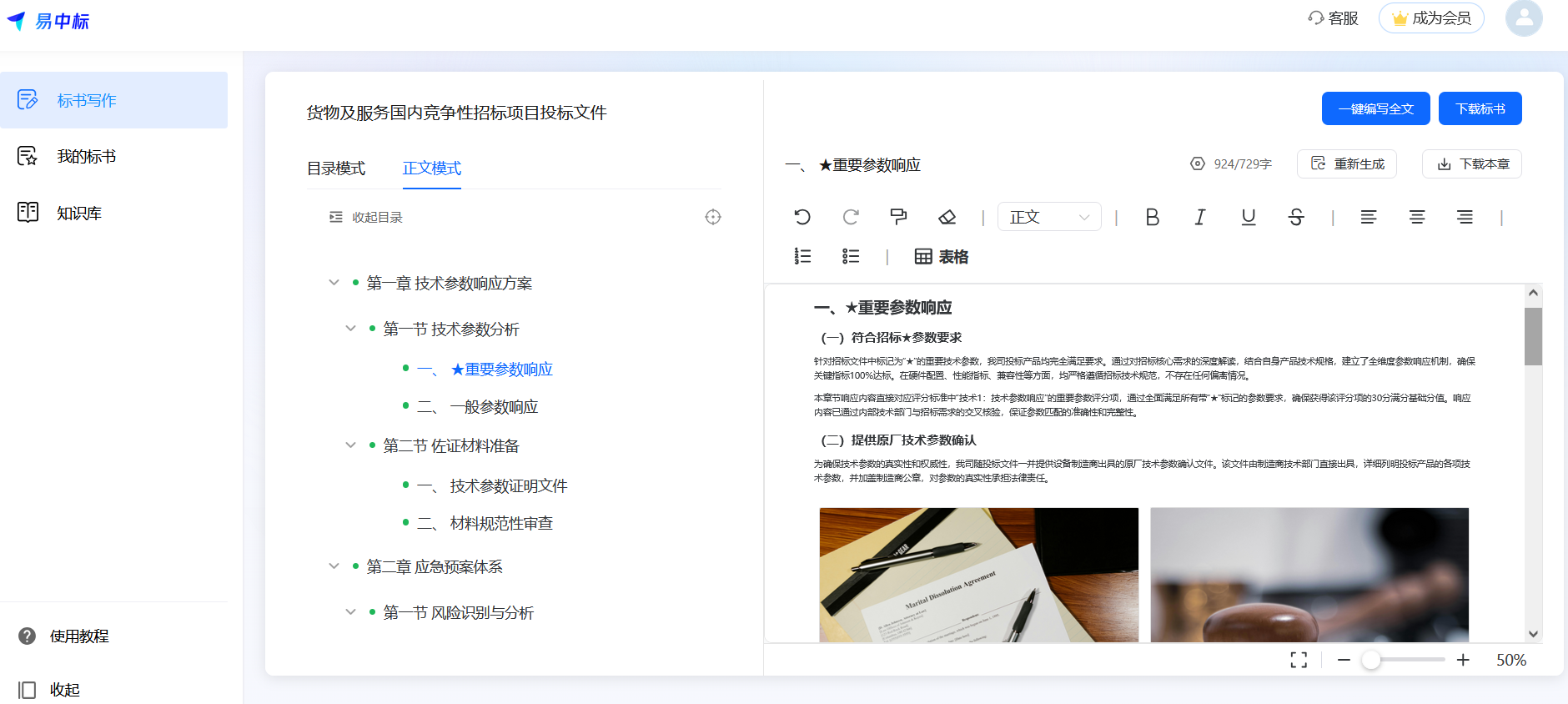Click the project title 货物及服务国内竞争性招标项目投标文件
The image size is (1568, 704).
click(x=456, y=113)
